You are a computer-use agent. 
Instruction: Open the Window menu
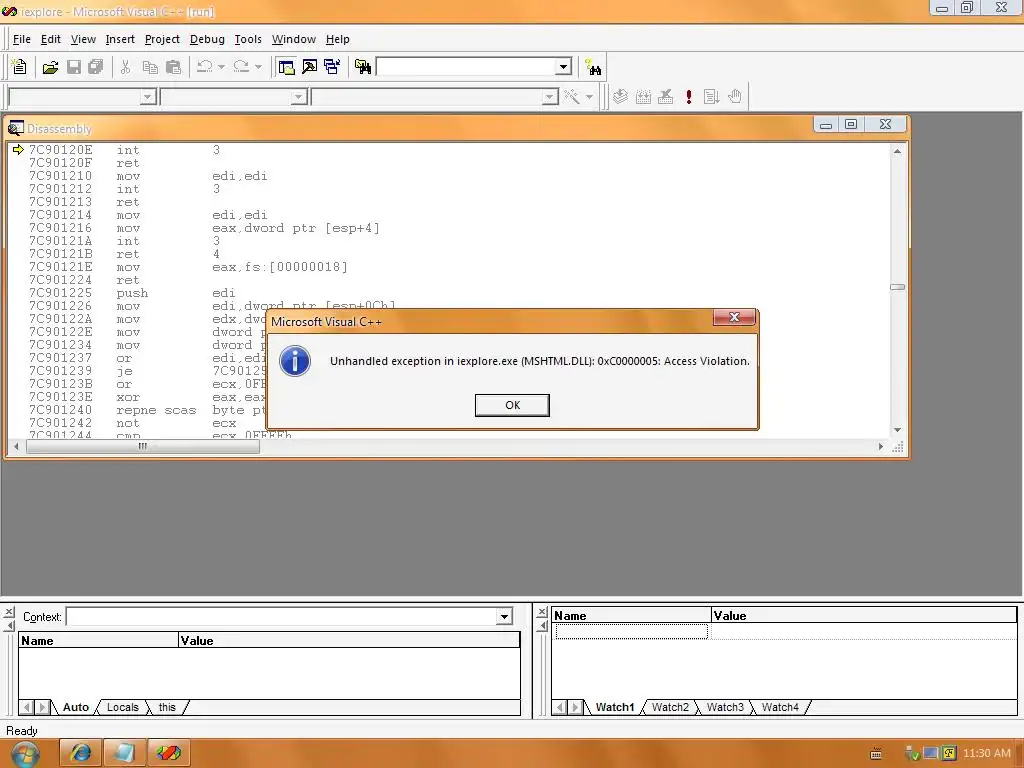click(x=294, y=39)
